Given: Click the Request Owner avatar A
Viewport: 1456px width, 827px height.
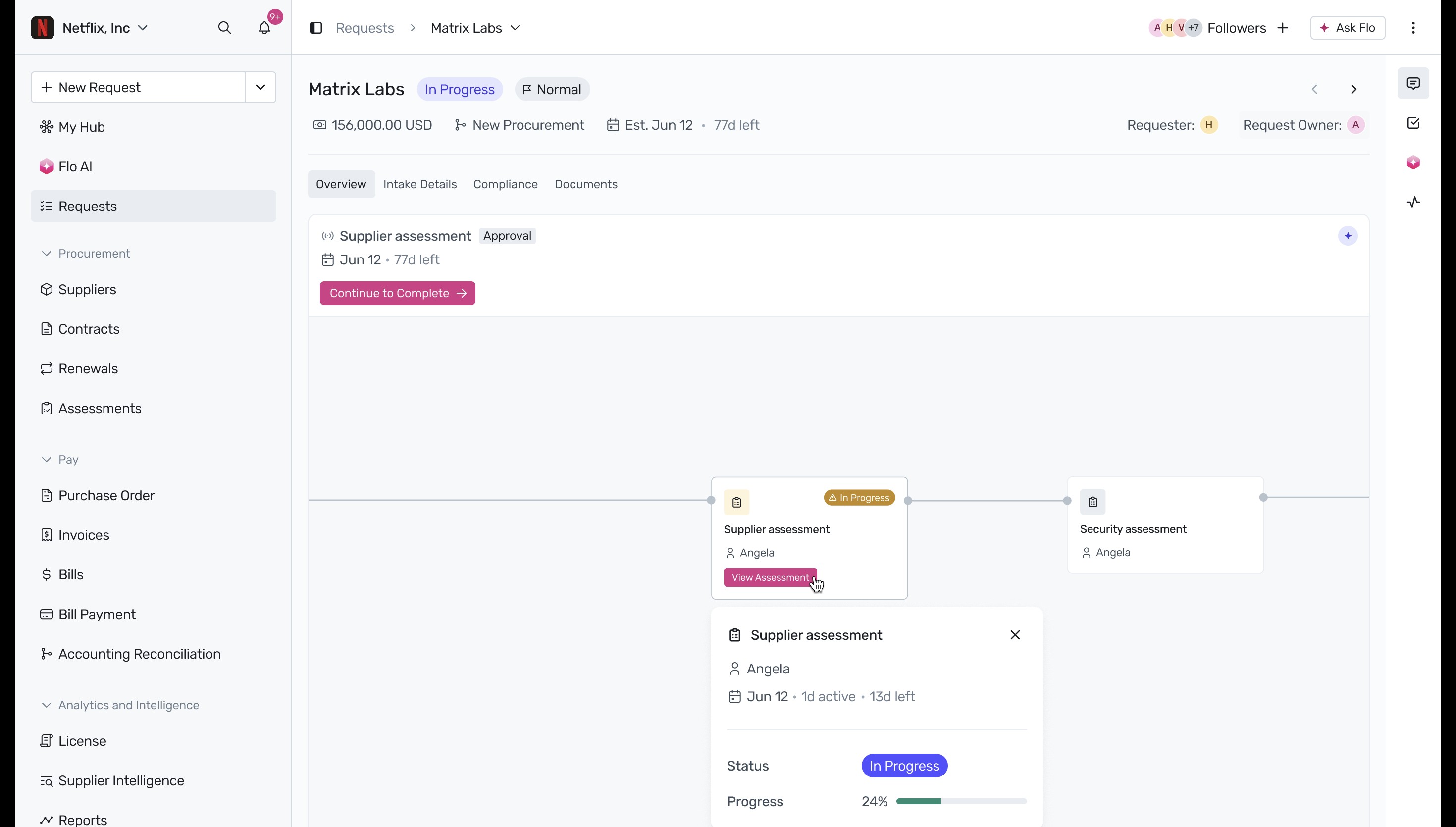Looking at the screenshot, I should (x=1356, y=125).
